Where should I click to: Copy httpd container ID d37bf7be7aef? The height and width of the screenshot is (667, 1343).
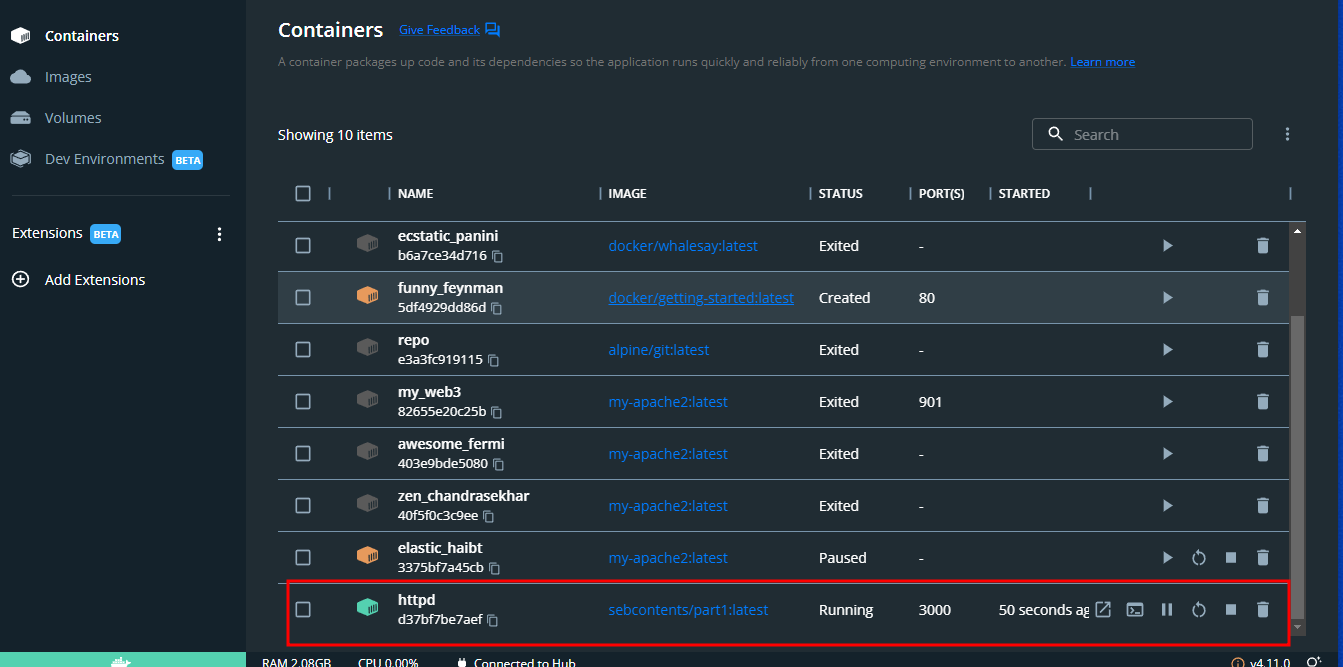[x=492, y=620]
